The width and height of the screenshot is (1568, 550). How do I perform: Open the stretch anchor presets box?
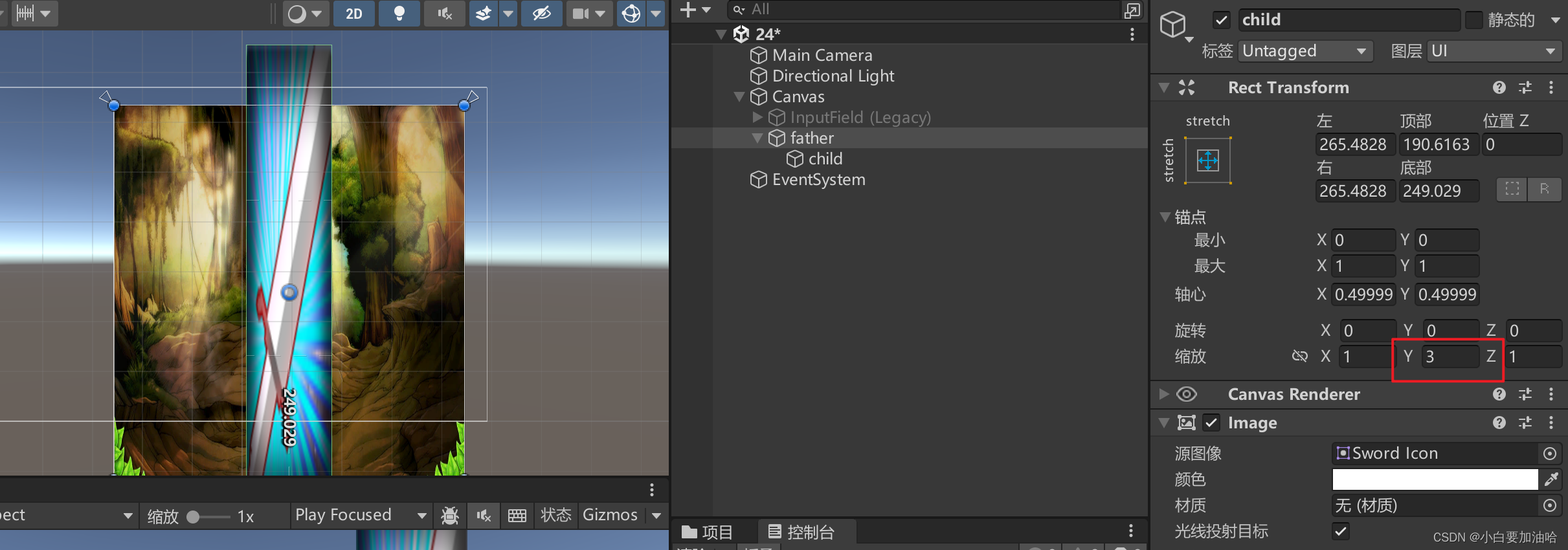pyautogui.click(x=1208, y=160)
